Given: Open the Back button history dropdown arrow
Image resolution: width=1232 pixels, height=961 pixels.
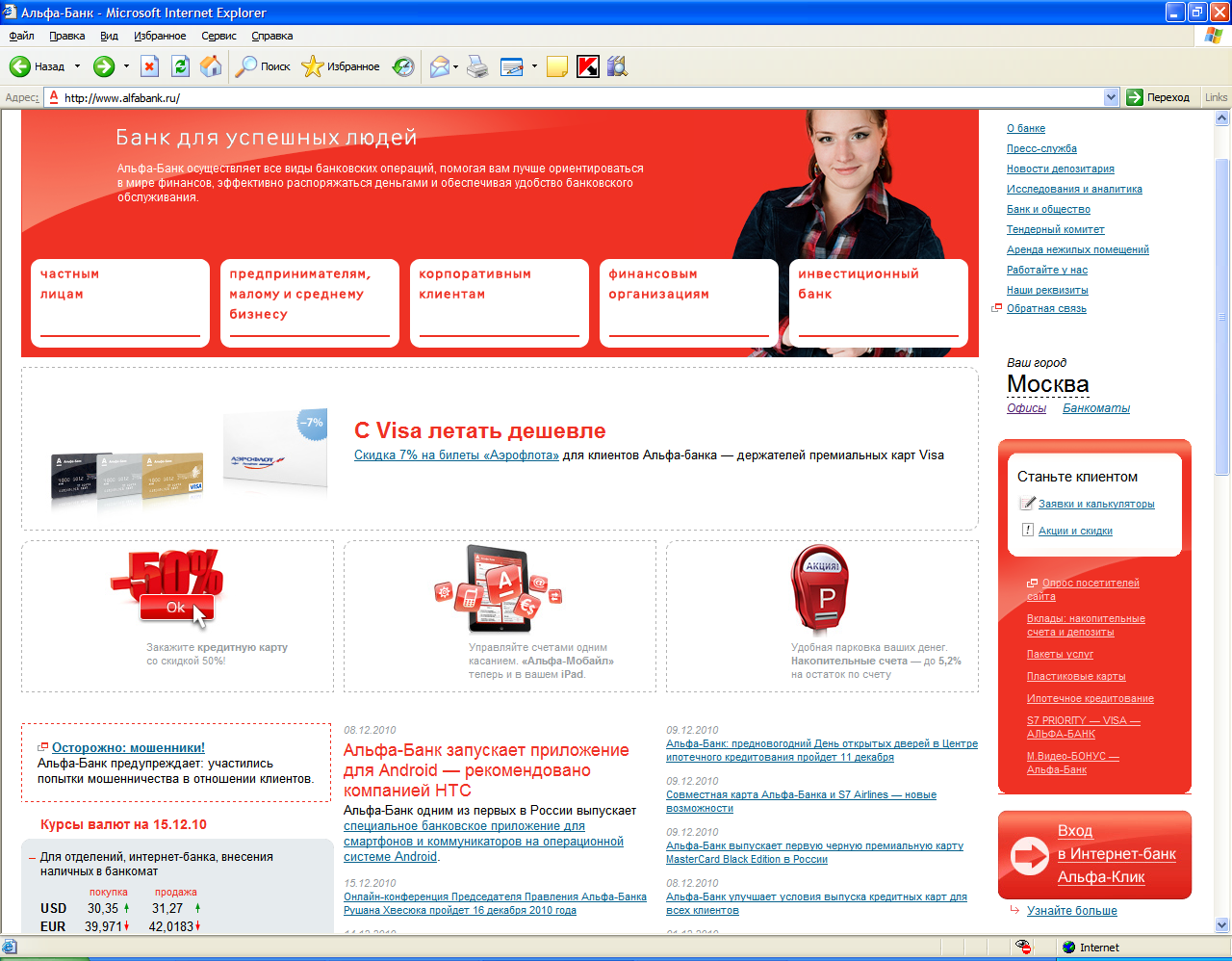Looking at the screenshot, I should coord(78,66).
